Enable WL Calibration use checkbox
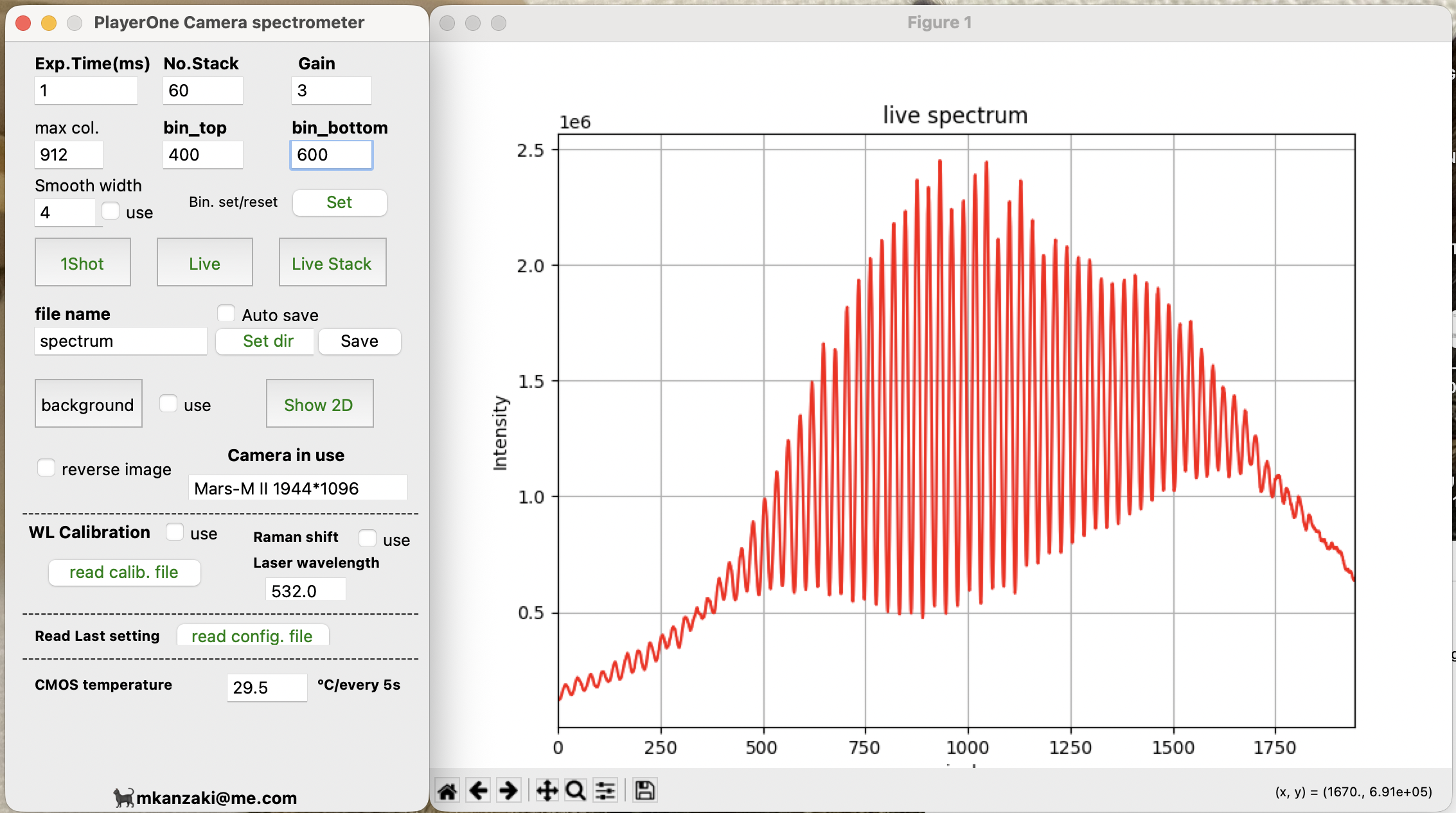The image size is (1456, 813). (x=175, y=532)
